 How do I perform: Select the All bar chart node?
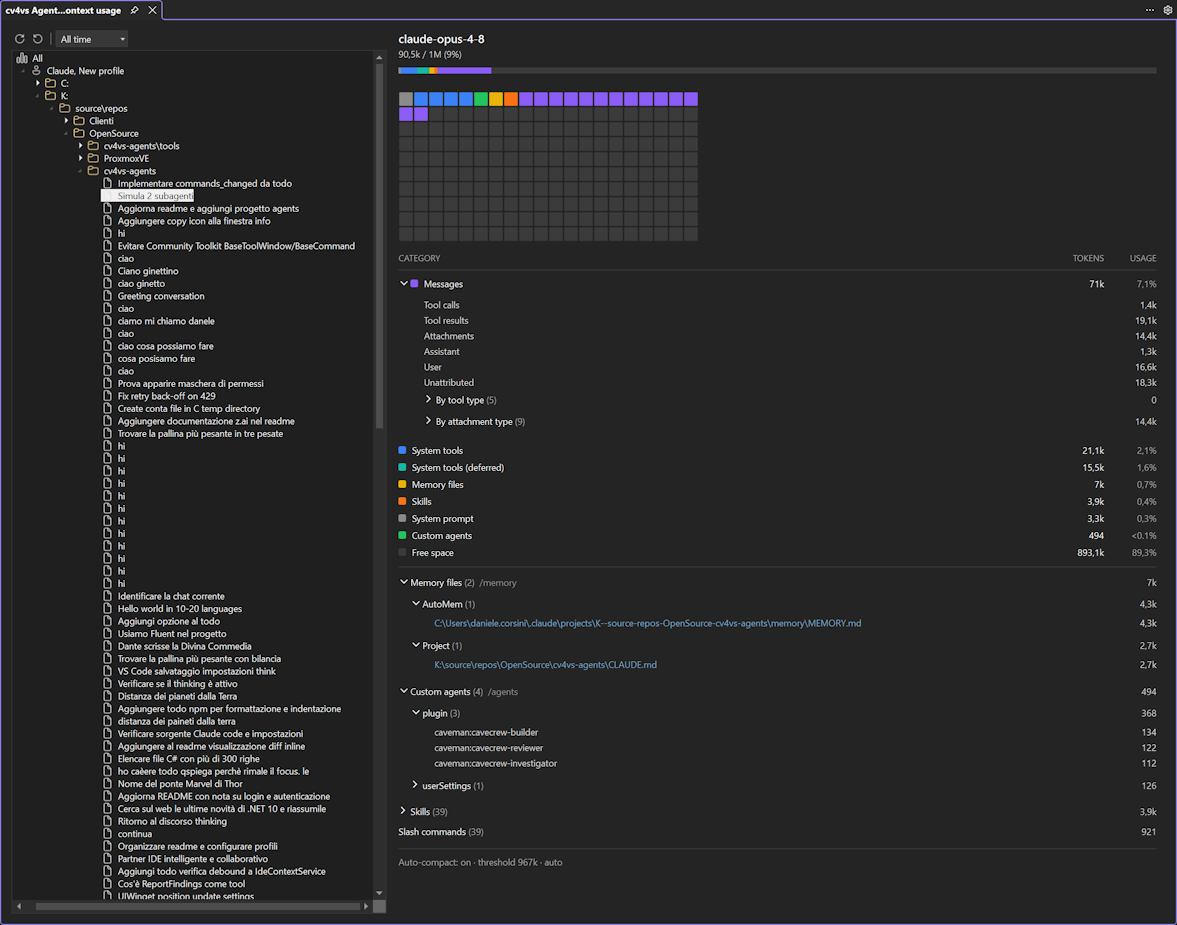coord(22,58)
